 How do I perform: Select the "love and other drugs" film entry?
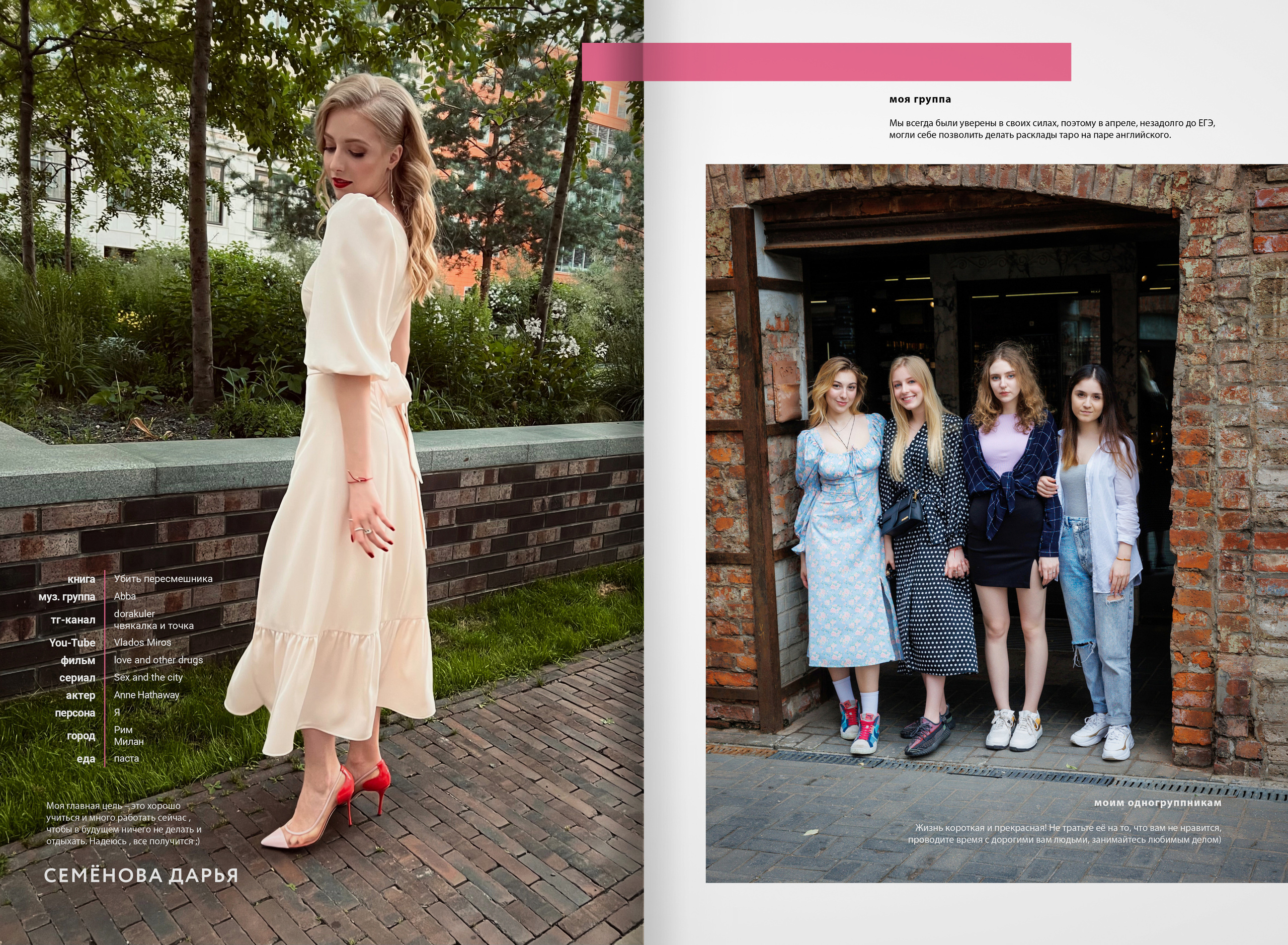coord(158,660)
